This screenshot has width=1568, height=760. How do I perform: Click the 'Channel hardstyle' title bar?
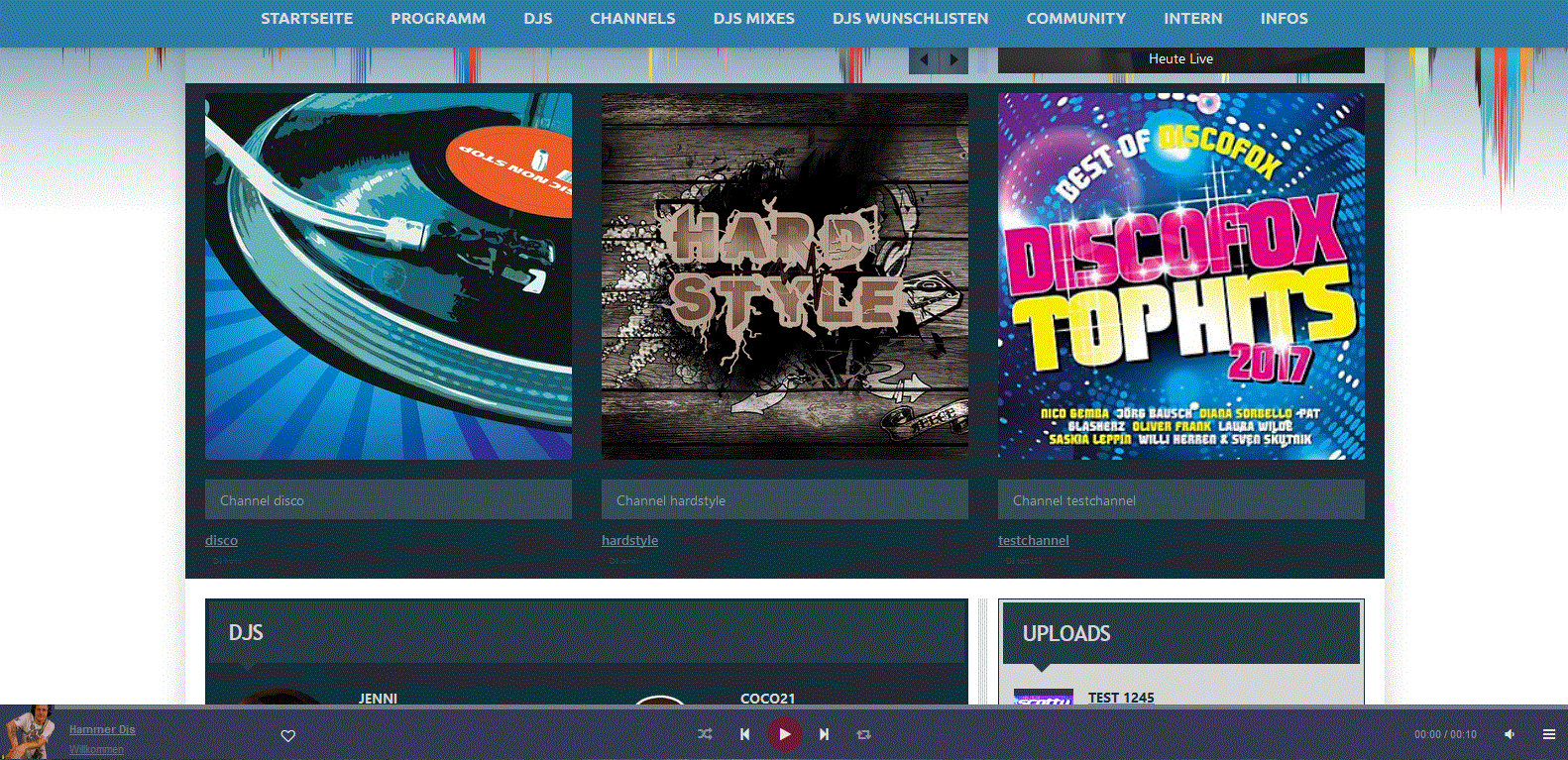coord(785,499)
